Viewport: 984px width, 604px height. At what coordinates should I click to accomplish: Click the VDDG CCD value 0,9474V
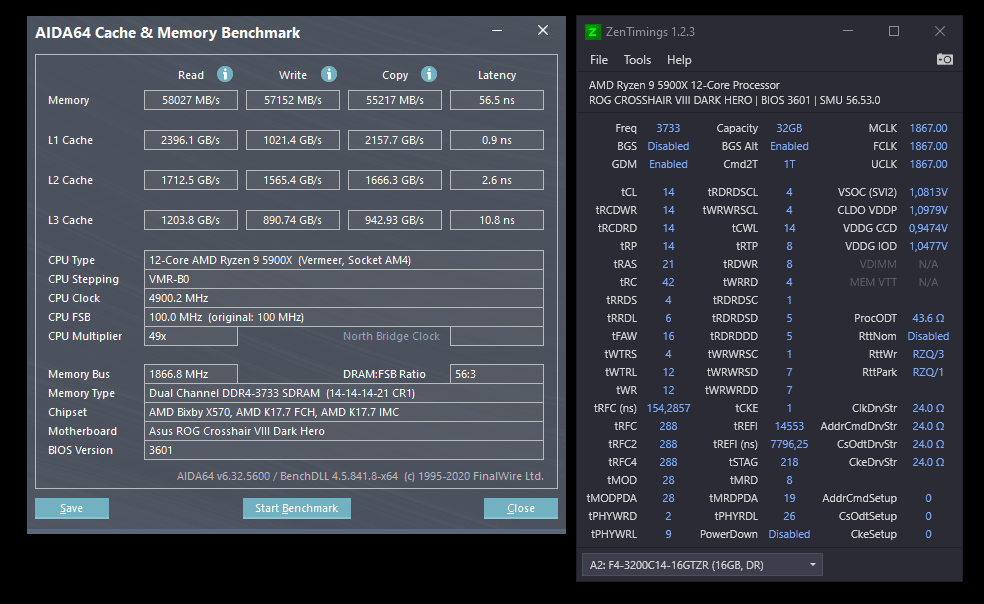(x=928, y=228)
